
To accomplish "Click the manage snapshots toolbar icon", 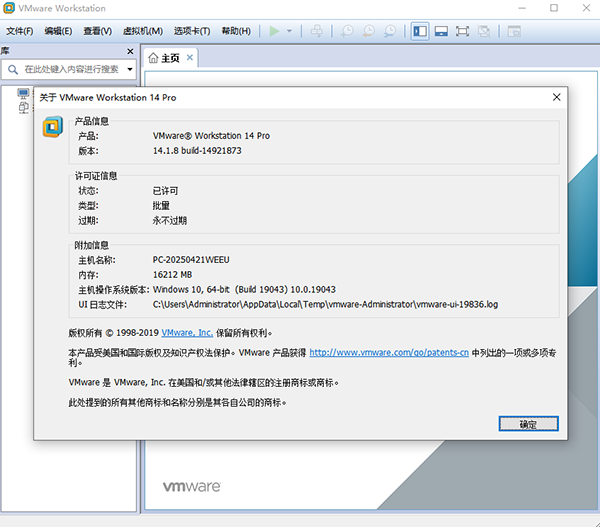I will (390, 31).
